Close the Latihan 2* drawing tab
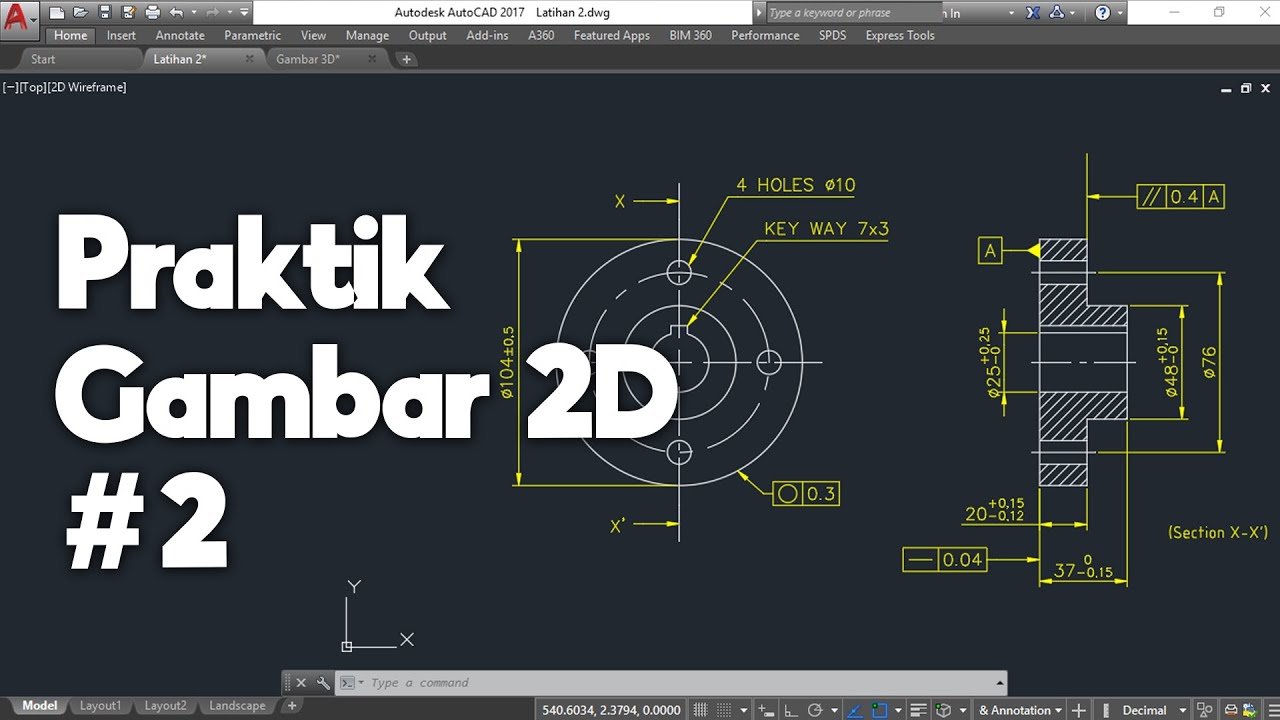The height and width of the screenshot is (720, 1280). tap(250, 59)
